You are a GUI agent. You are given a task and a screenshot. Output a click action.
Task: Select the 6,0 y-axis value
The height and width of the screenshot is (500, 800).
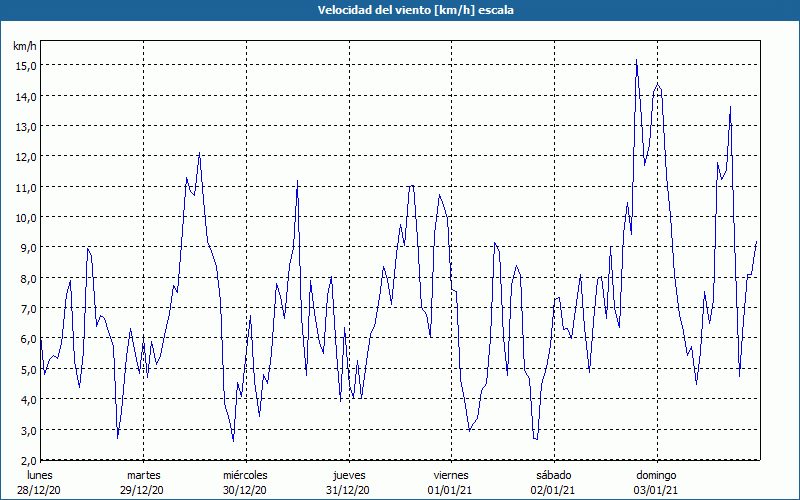click(28, 339)
